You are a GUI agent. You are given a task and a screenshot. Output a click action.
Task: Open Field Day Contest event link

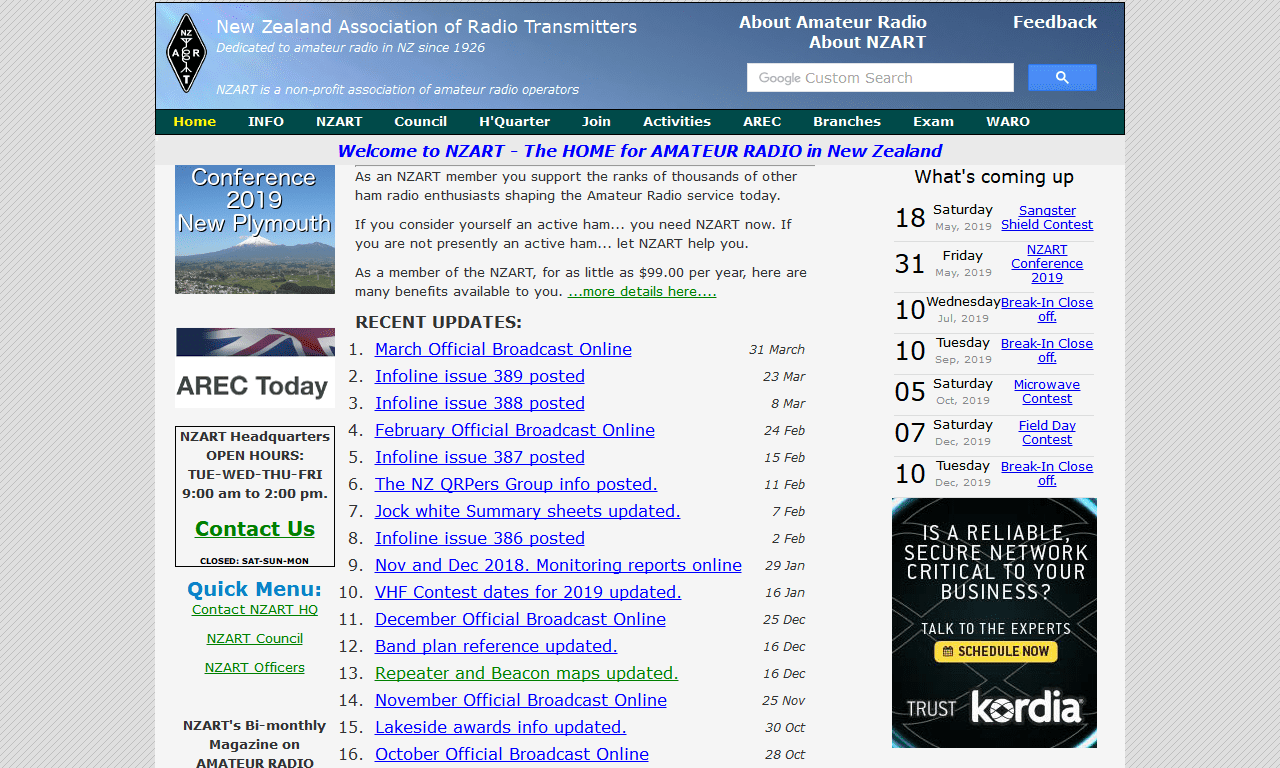(1047, 433)
